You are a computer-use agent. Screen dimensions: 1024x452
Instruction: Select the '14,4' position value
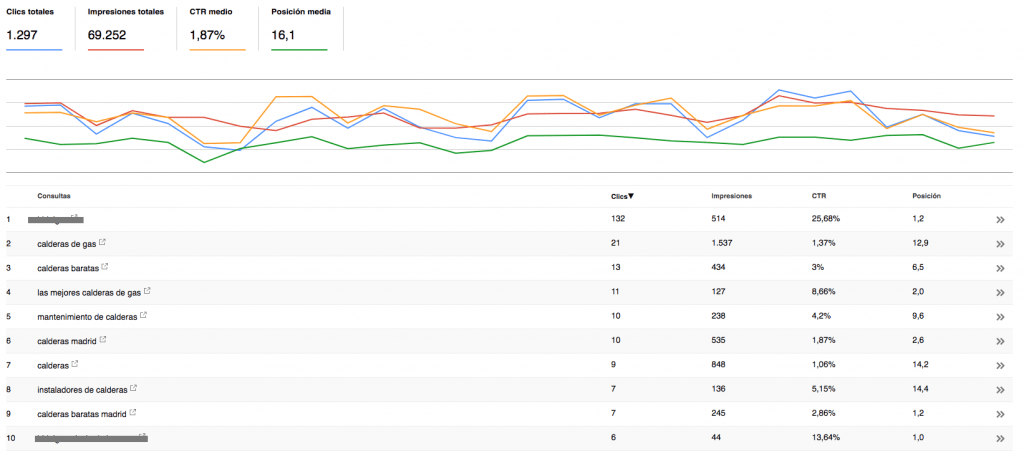pyautogui.click(x=921, y=389)
